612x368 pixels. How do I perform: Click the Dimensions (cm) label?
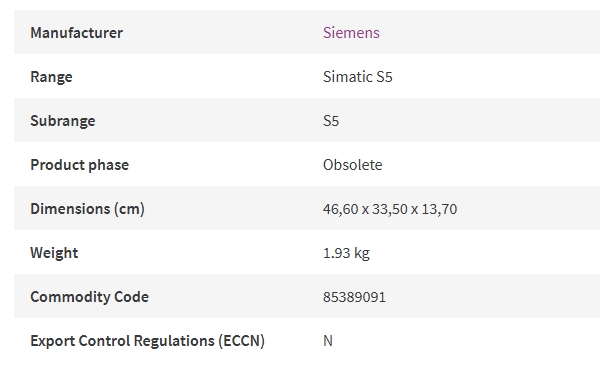(x=87, y=209)
